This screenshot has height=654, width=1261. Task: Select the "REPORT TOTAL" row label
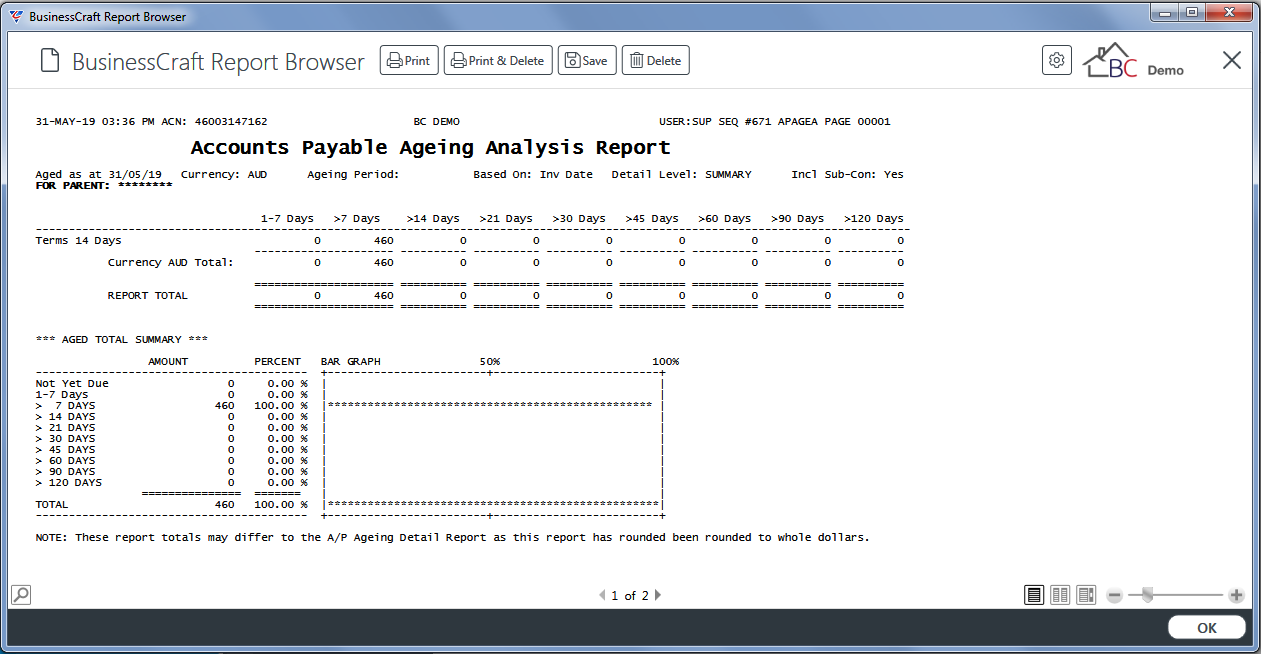(x=148, y=296)
